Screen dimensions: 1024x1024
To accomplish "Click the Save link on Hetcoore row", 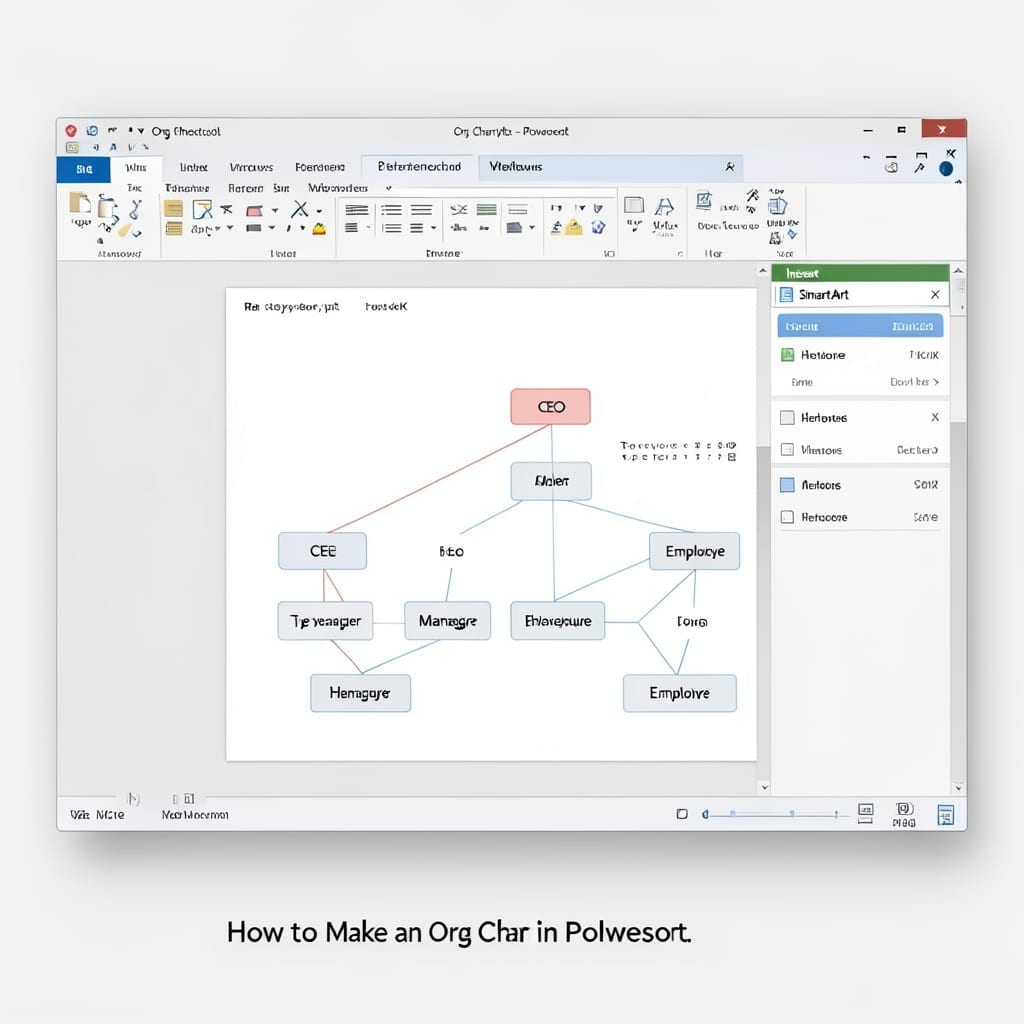I will pos(925,517).
